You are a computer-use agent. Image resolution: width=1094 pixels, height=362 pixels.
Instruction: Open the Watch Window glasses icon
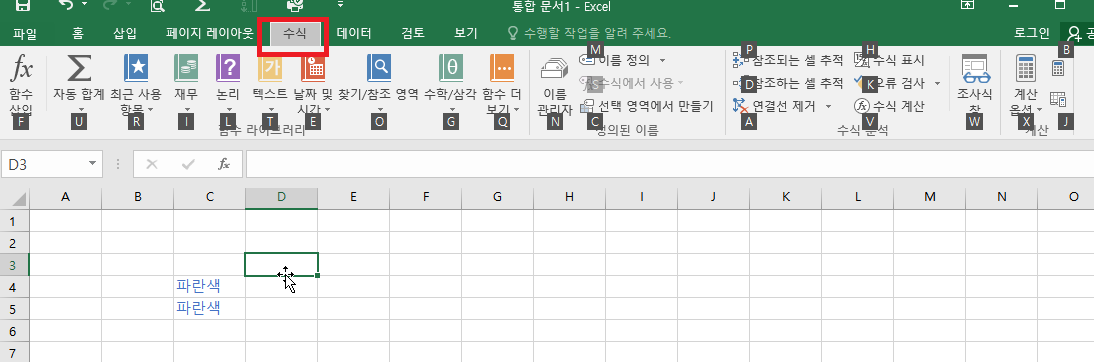pyautogui.click(x=975, y=69)
